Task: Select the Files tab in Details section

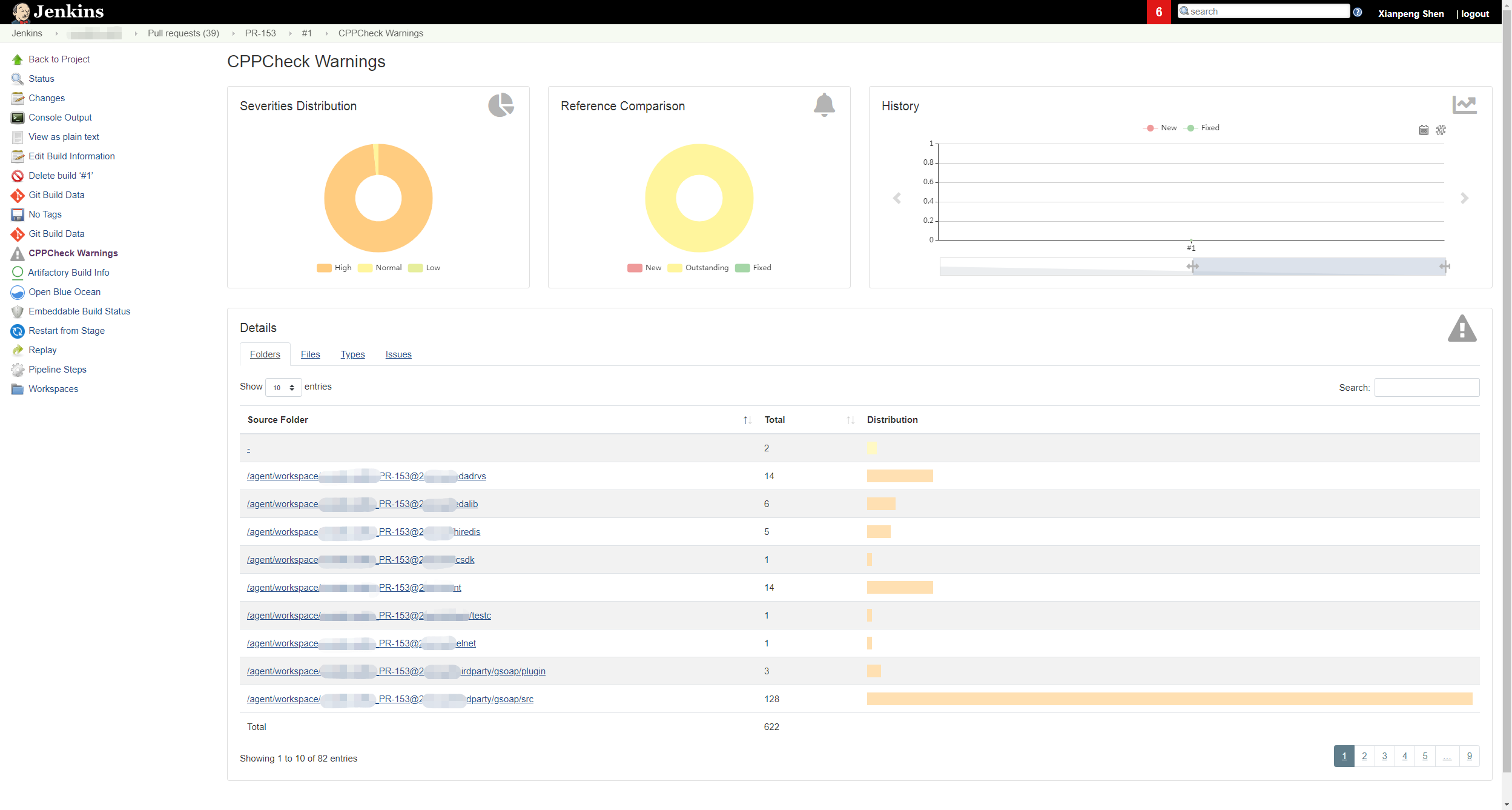Action: click(x=310, y=354)
